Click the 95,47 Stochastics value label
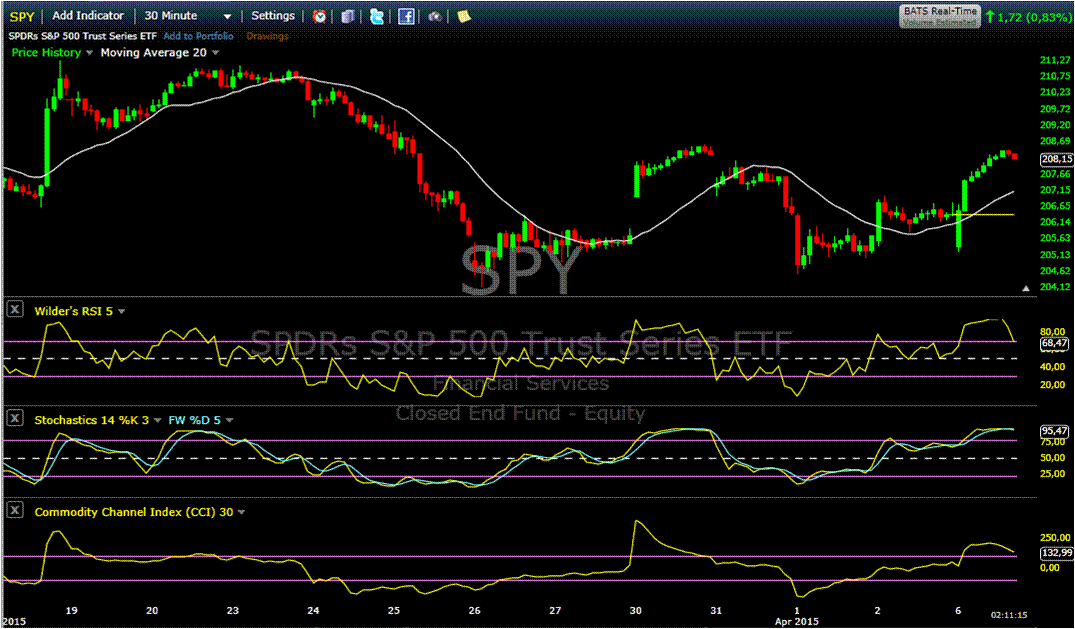 (x=1056, y=431)
